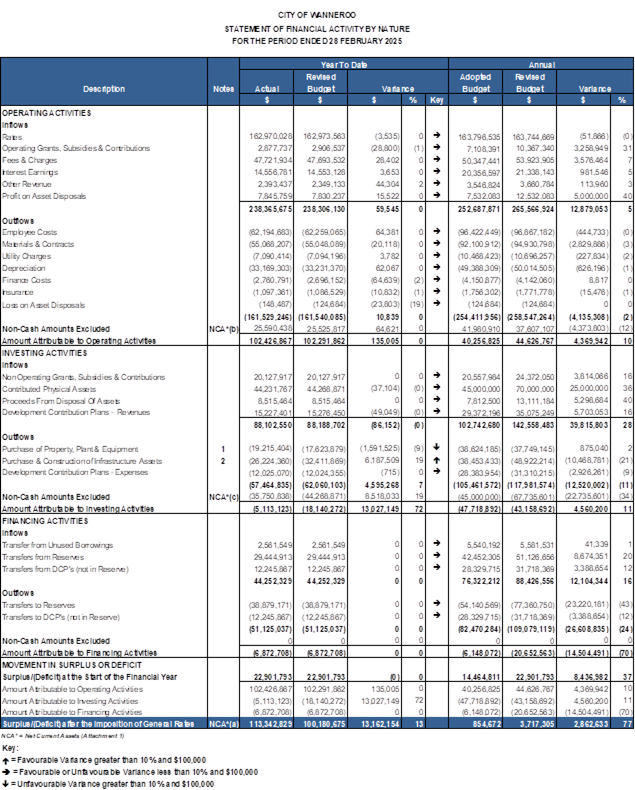Click the Notes column header

(x=222, y=89)
